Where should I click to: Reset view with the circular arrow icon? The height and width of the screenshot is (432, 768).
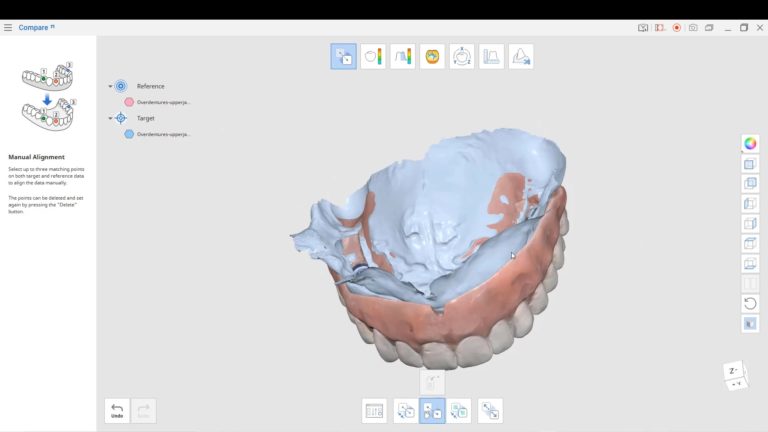click(x=750, y=304)
